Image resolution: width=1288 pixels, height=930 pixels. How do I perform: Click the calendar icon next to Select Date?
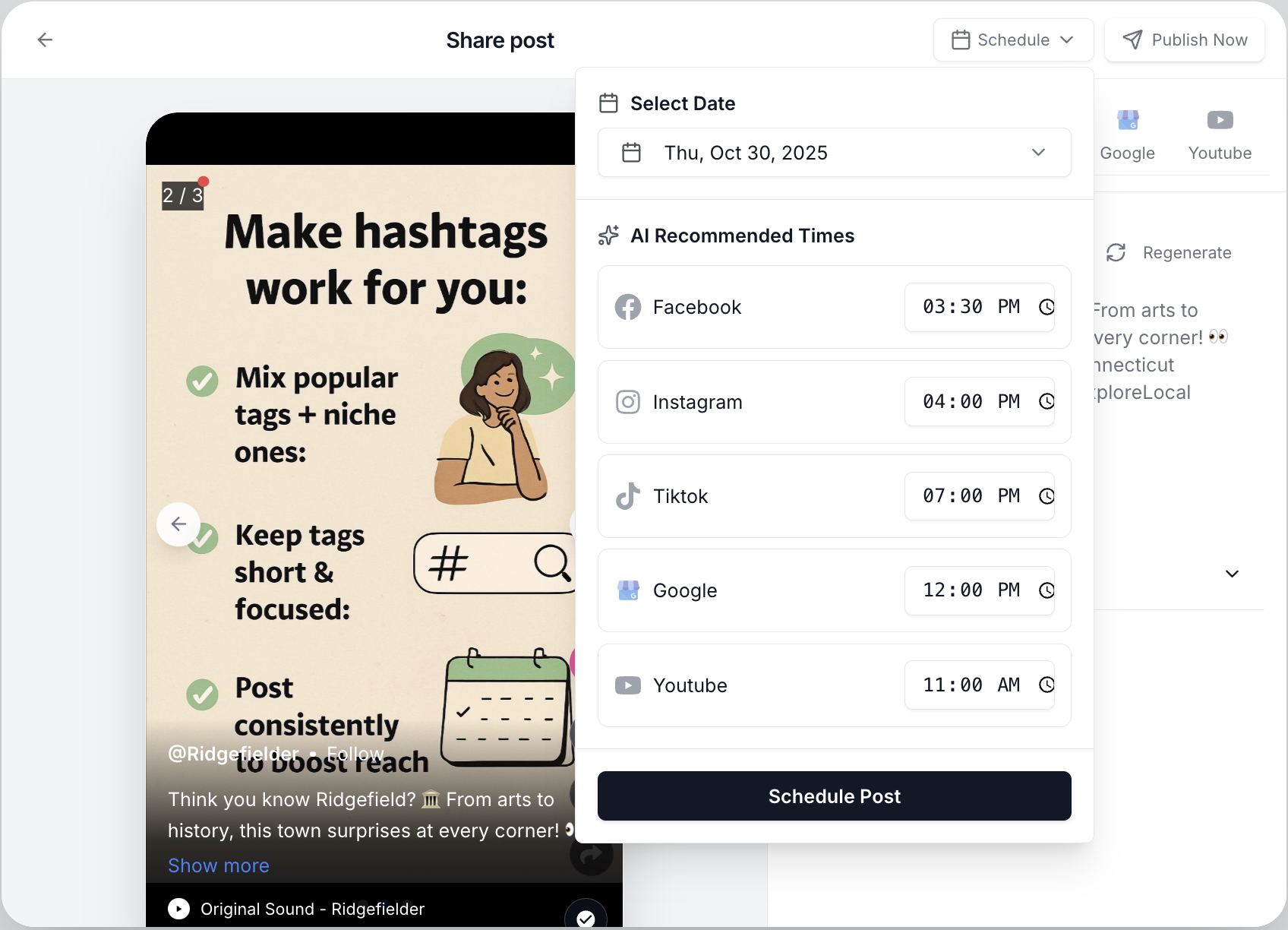[x=608, y=103]
